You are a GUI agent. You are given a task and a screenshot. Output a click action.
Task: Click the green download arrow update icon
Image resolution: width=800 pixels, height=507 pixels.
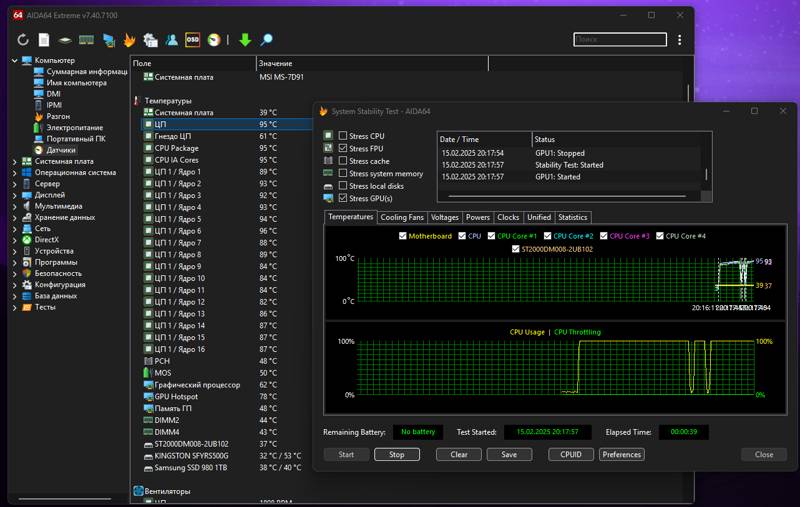[245, 40]
